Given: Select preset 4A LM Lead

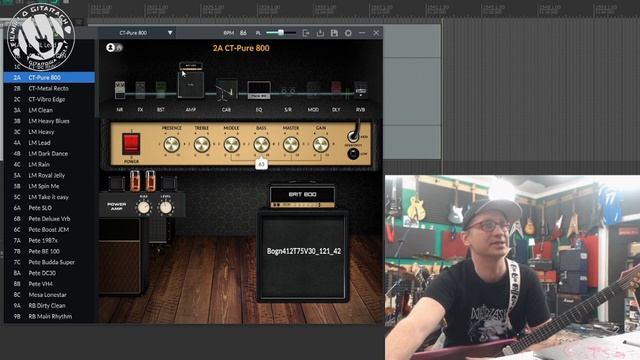Looking at the screenshot, I should coord(49,143).
